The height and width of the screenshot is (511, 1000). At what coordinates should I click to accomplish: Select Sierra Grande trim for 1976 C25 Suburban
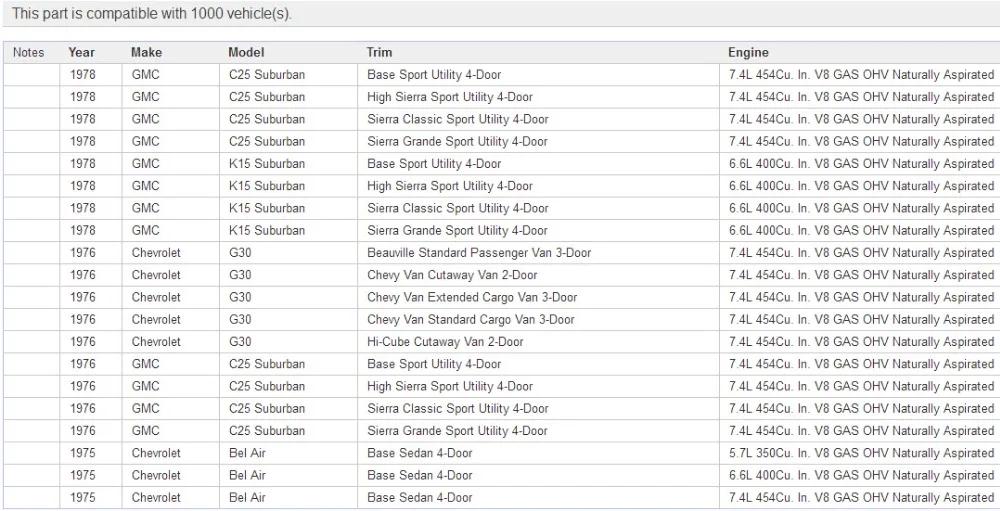(538, 431)
